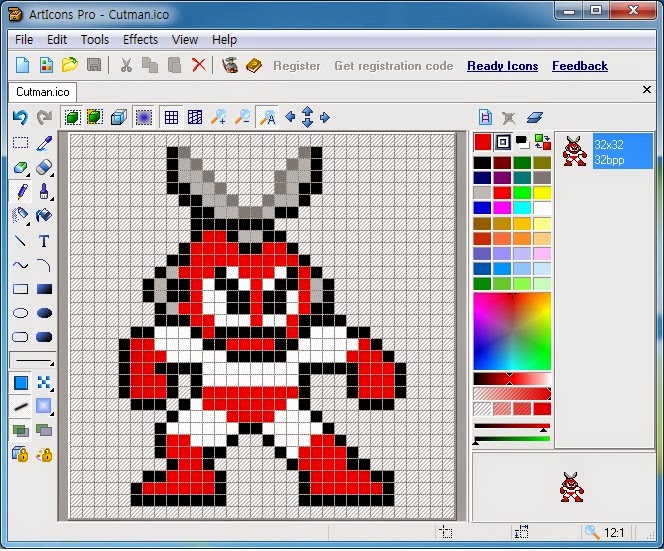This screenshot has width=664, height=551.
Task: Click the Copy icon in the toolbar
Action: point(149,65)
